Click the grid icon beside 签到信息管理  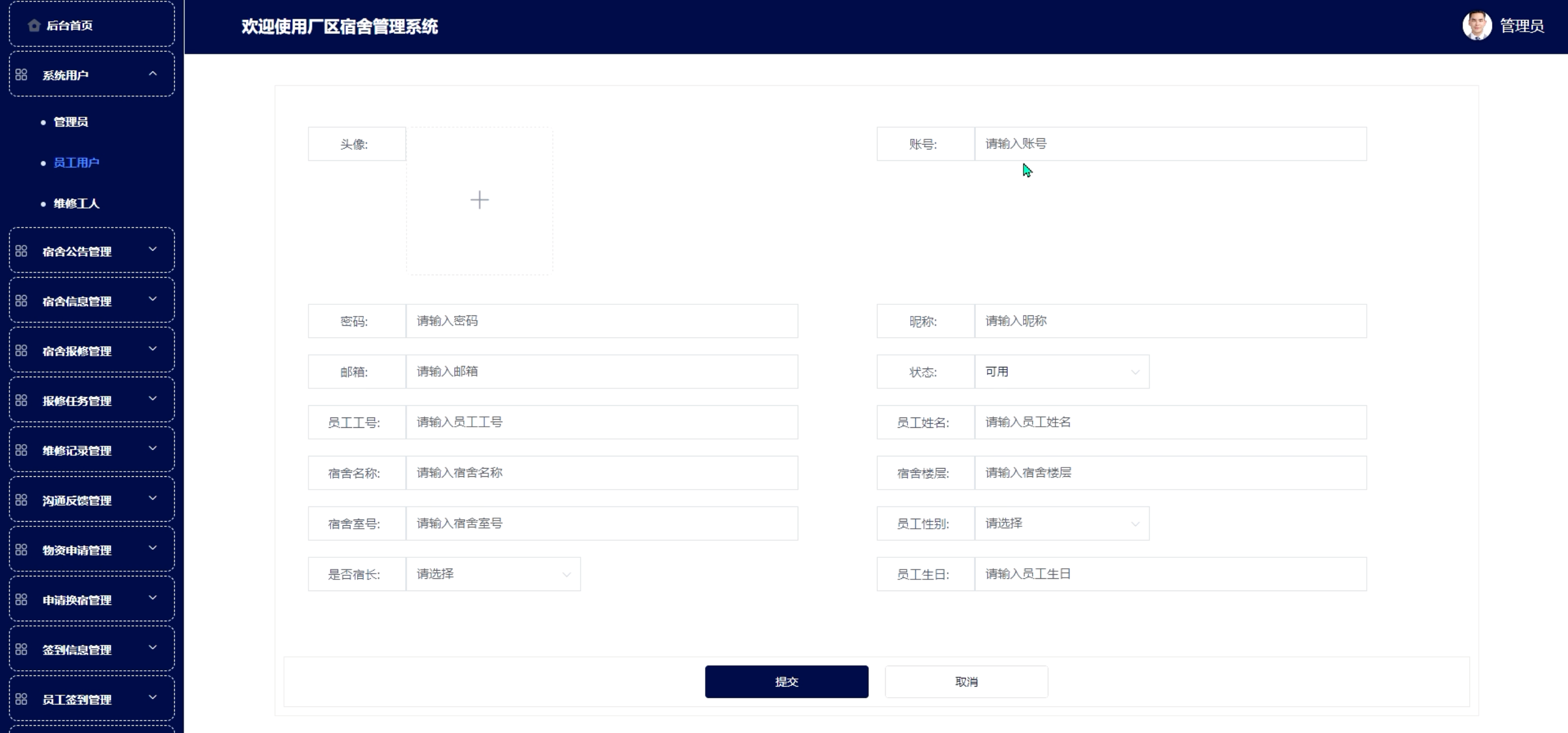[21, 650]
